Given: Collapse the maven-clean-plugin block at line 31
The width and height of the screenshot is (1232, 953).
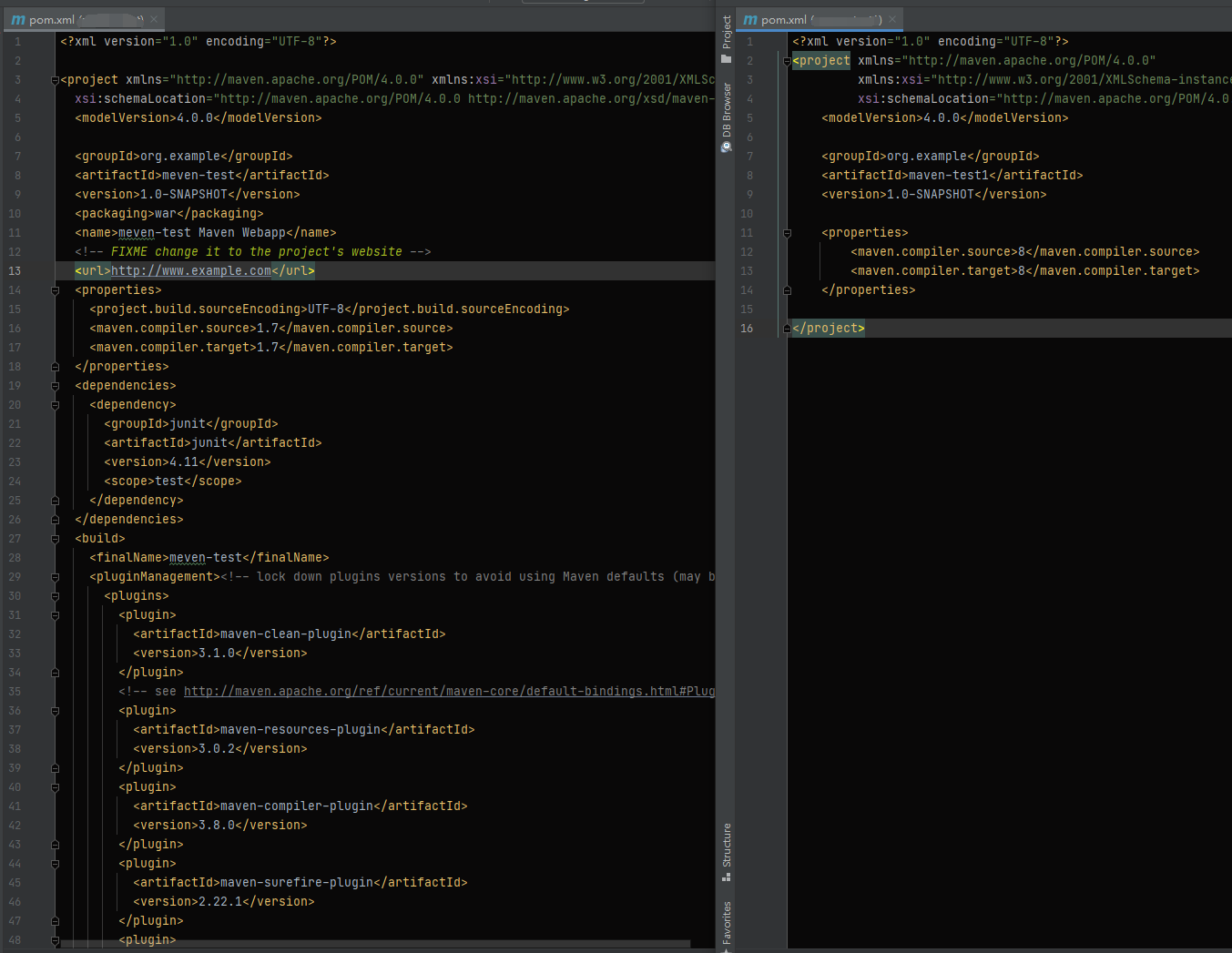Looking at the screenshot, I should click(55, 615).
